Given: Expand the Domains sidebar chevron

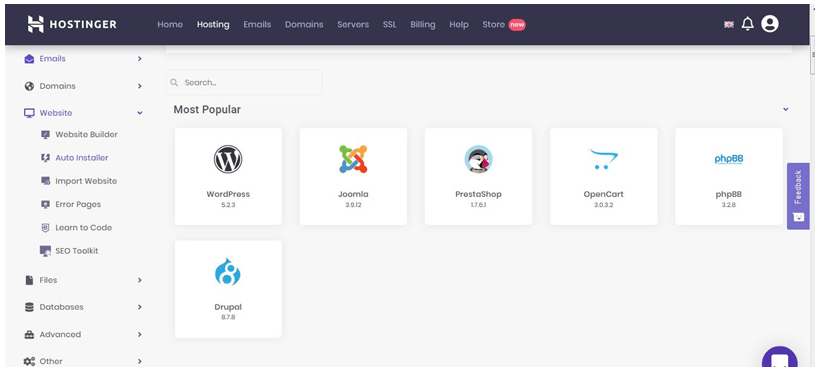Looking at the screenshot, I should point(139,86).
